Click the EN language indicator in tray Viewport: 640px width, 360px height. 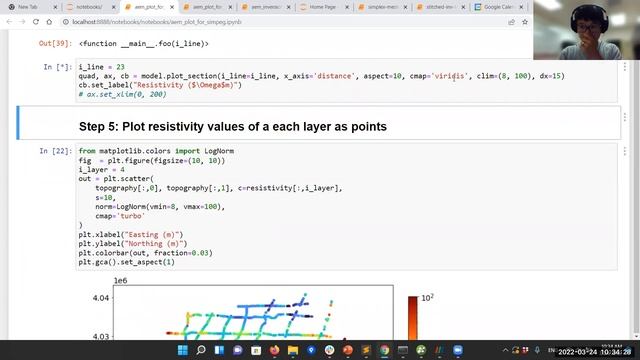(x=551, y=350)
